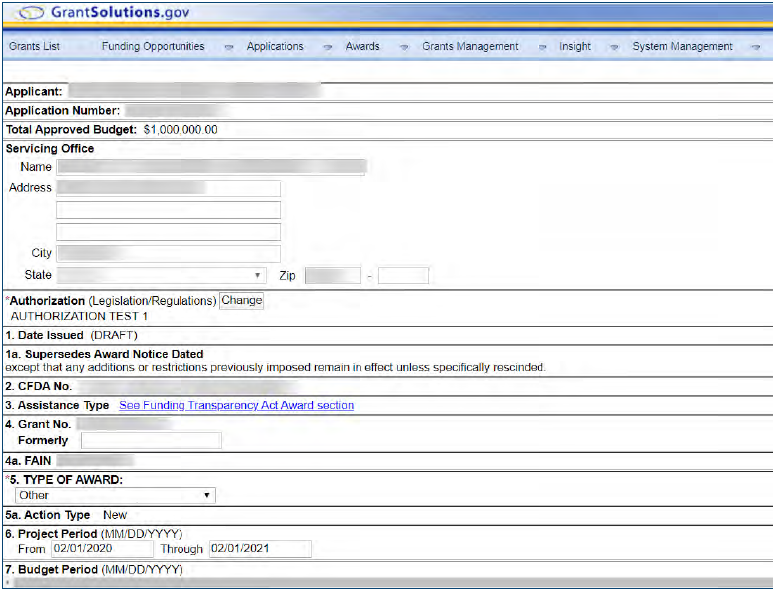Image resolution: width=775 pixels, height=592 pixels.
Task: Open the Grants List menu item
Action: [x=34, y=47]
